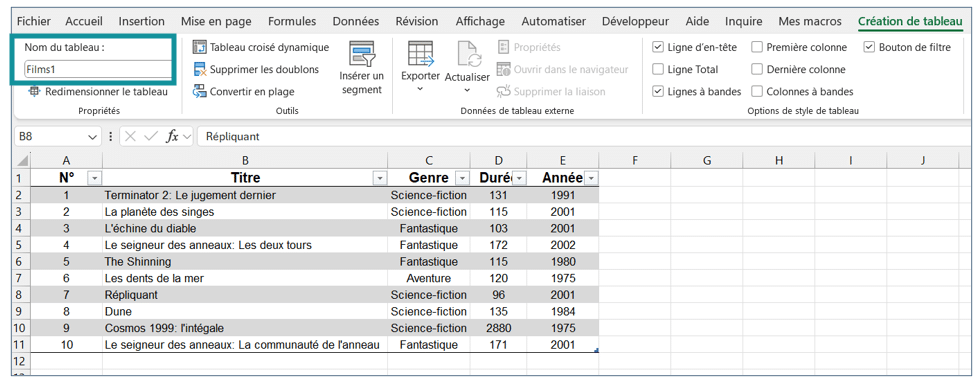Open the Révision tab
Screen dimensions: 980x382
click(x=417, y=21)
